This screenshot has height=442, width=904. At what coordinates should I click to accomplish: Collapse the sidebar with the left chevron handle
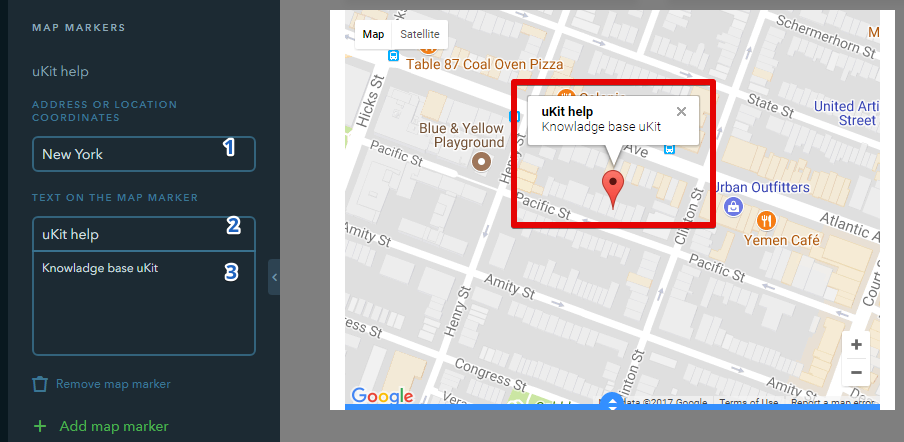pos(274,277)
